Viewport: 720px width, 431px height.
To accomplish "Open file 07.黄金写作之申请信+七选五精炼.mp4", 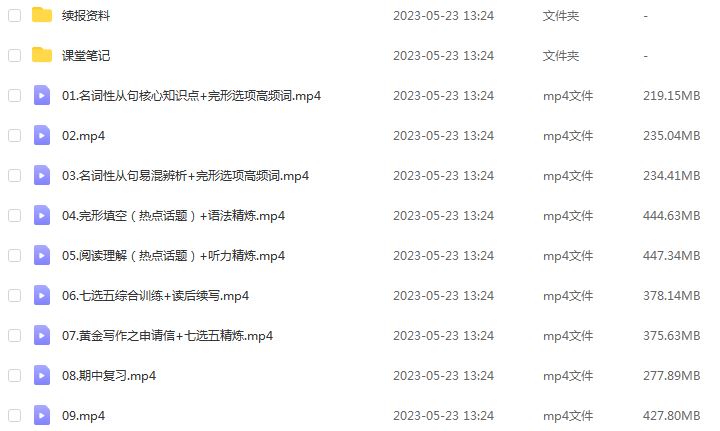I will [168, 336].
